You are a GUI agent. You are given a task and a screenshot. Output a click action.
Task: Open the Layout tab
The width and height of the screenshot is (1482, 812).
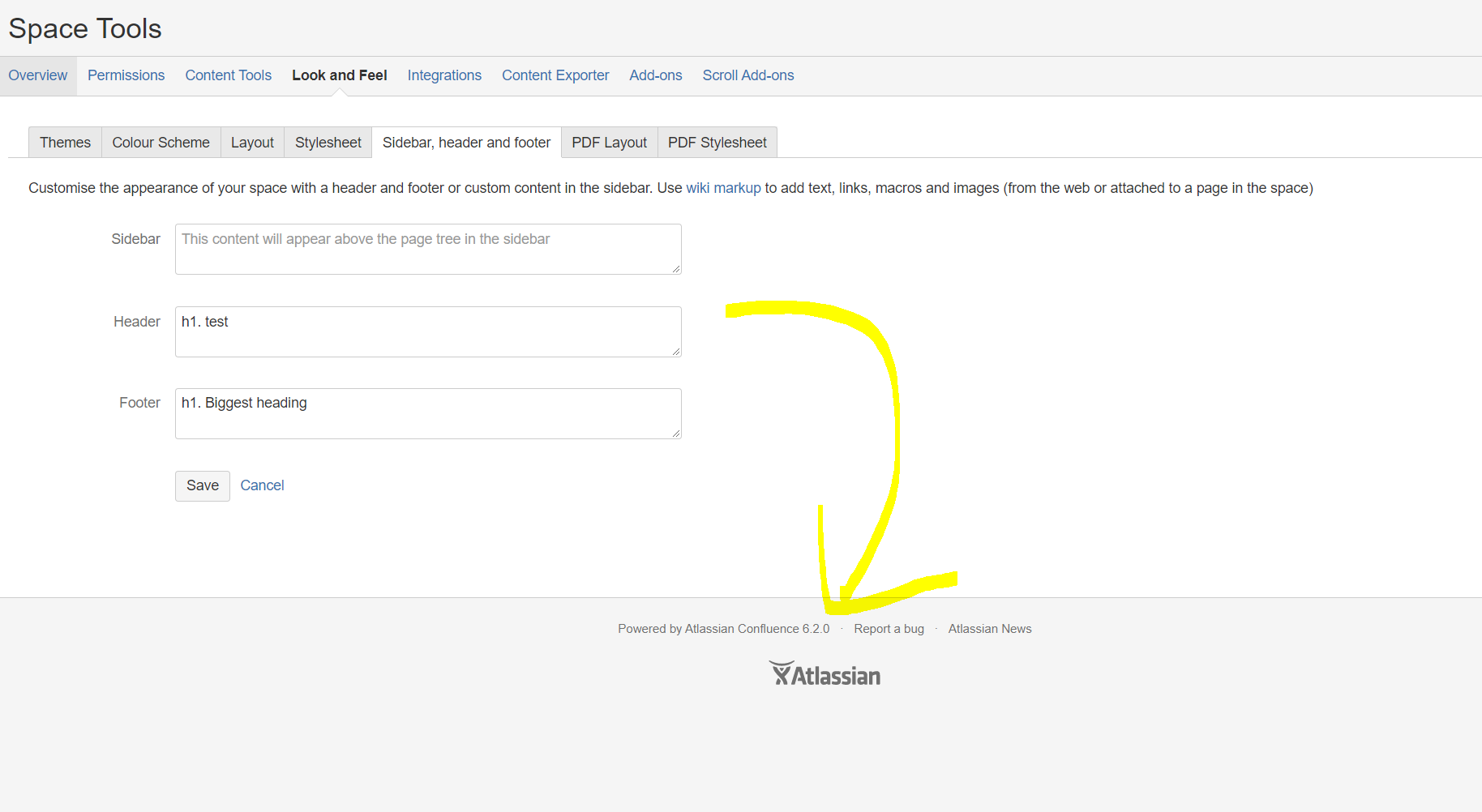(x=252, y=142)
